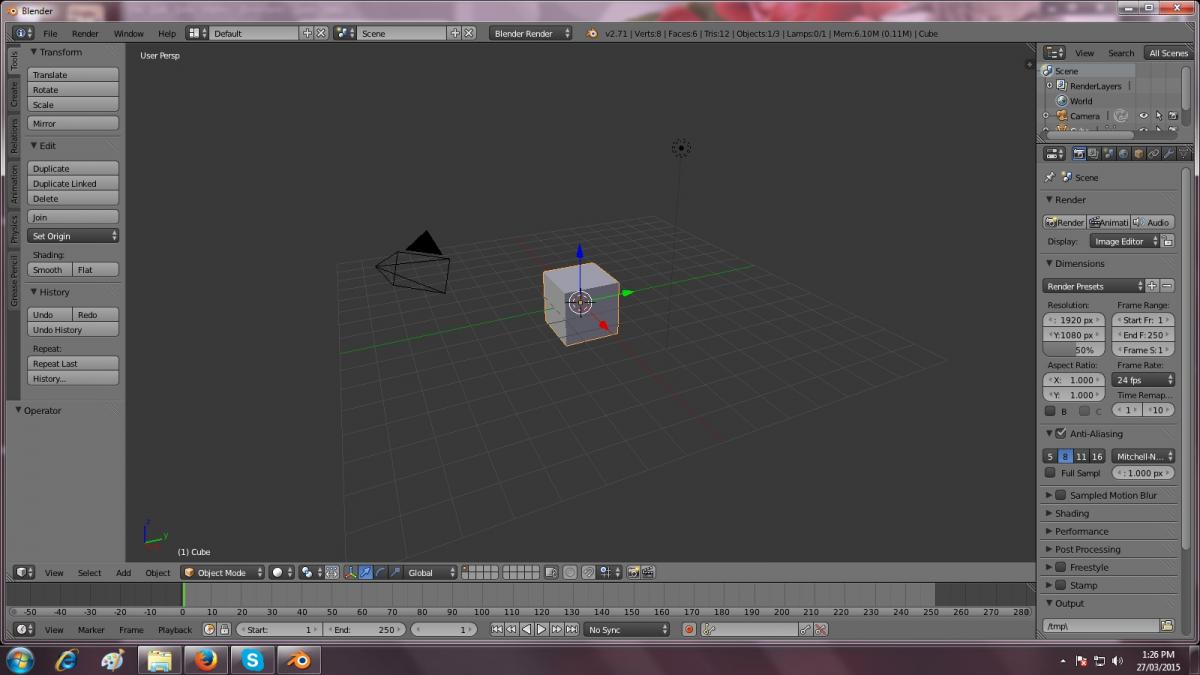Open the Object properties tab icon
The image size is (1200, 675).
1138,153
